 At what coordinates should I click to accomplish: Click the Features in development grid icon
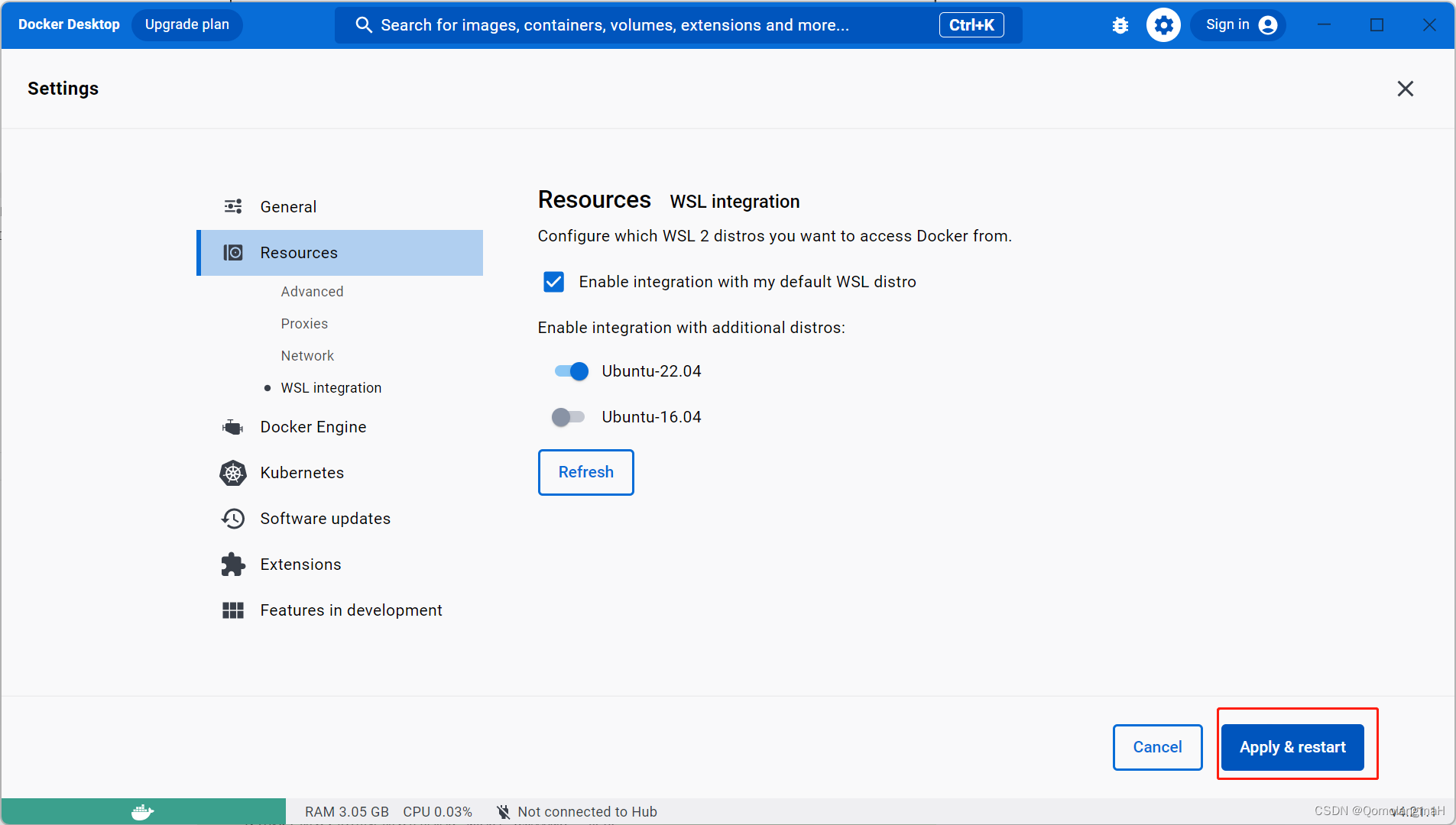(233, 610)
